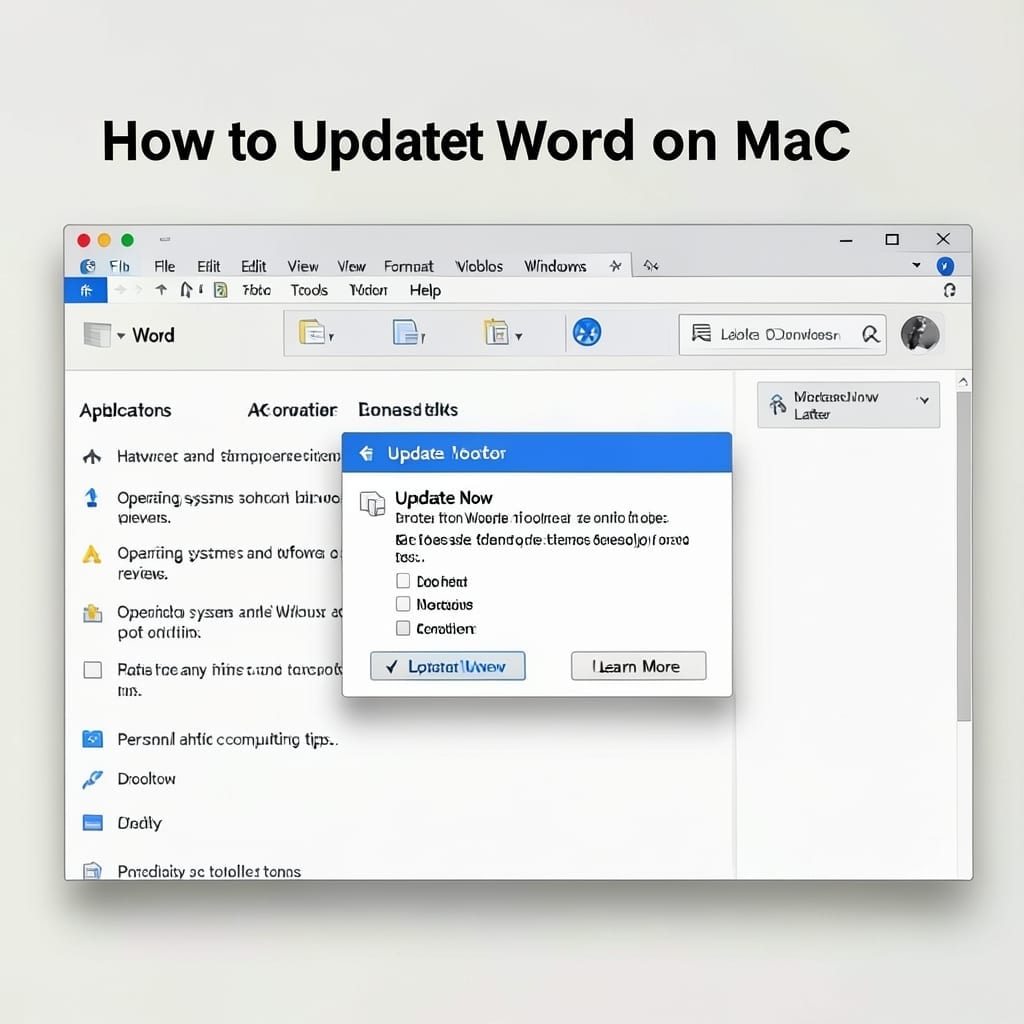Screen dimensions: 1024x1024
Task: Click the star folder icon beside Openicta row
Action: click(93, 613)
